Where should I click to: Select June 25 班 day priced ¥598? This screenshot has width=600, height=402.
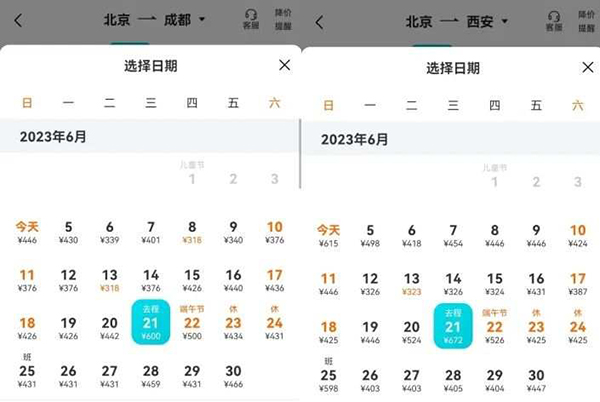coord(328,377)
